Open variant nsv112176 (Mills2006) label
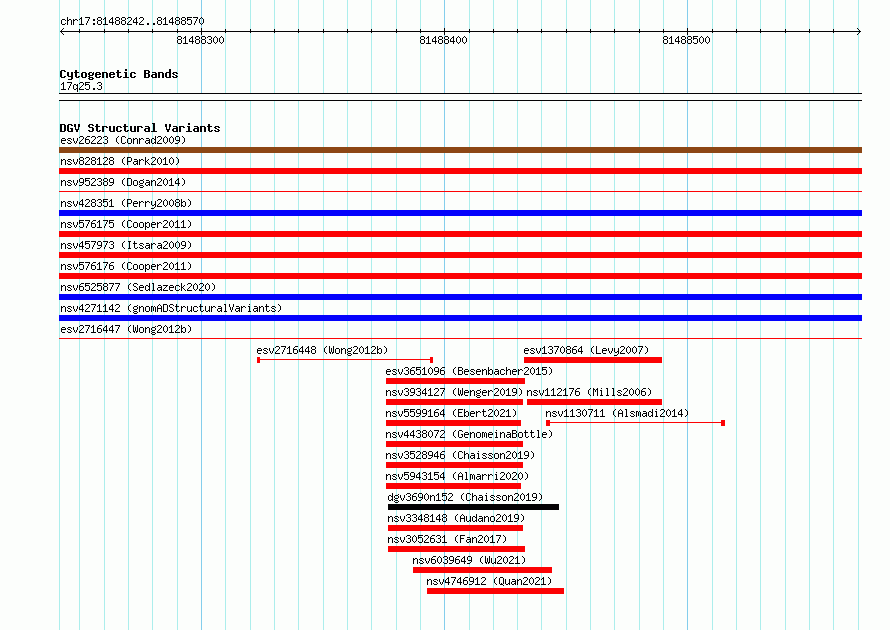Screen dimensions: 890x630 point(589,392)
